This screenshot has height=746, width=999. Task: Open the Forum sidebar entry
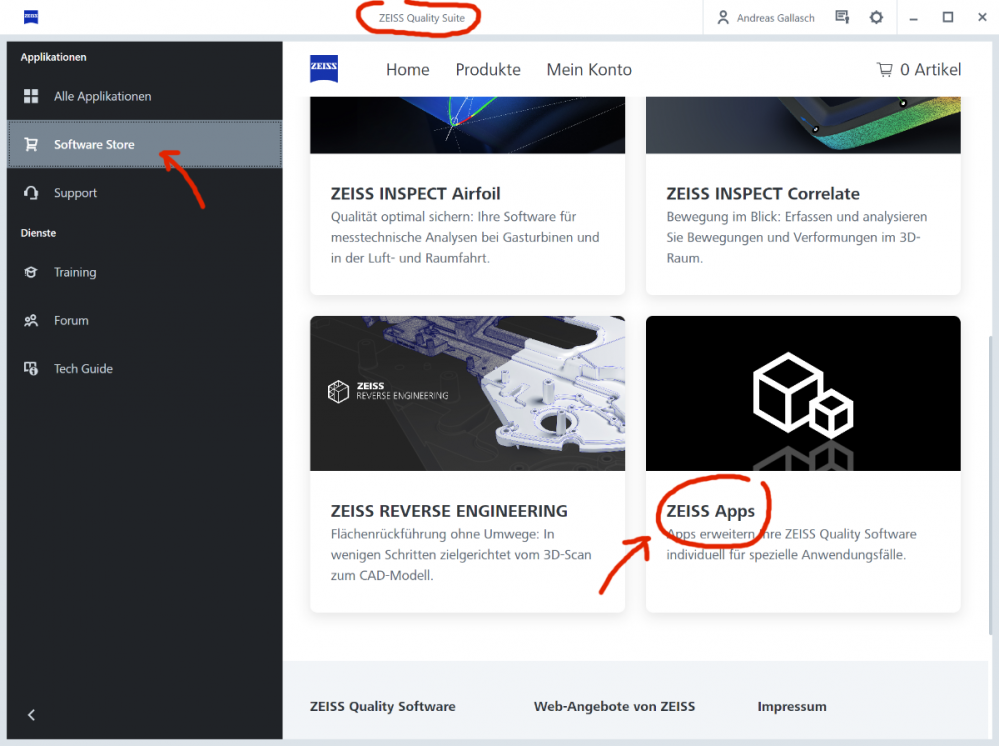pos(71,321)
